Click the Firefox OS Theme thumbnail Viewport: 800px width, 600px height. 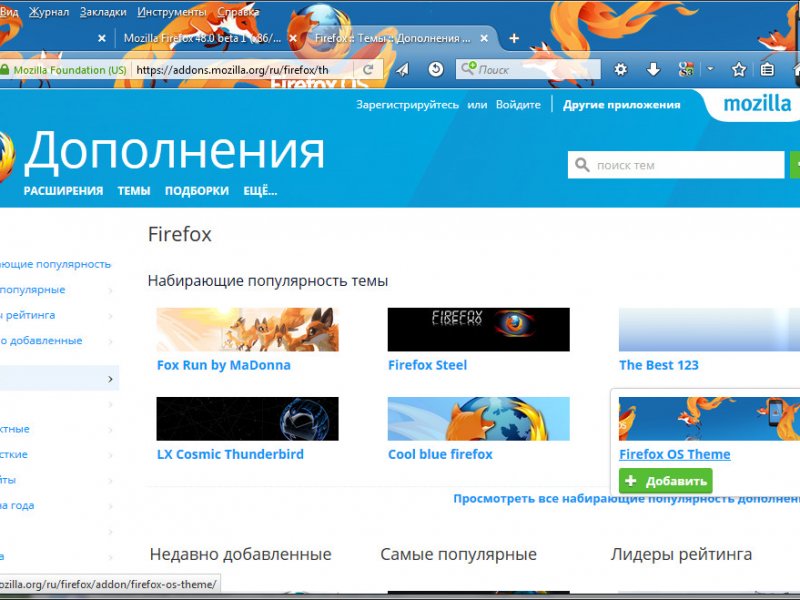(x=709, y=418)
